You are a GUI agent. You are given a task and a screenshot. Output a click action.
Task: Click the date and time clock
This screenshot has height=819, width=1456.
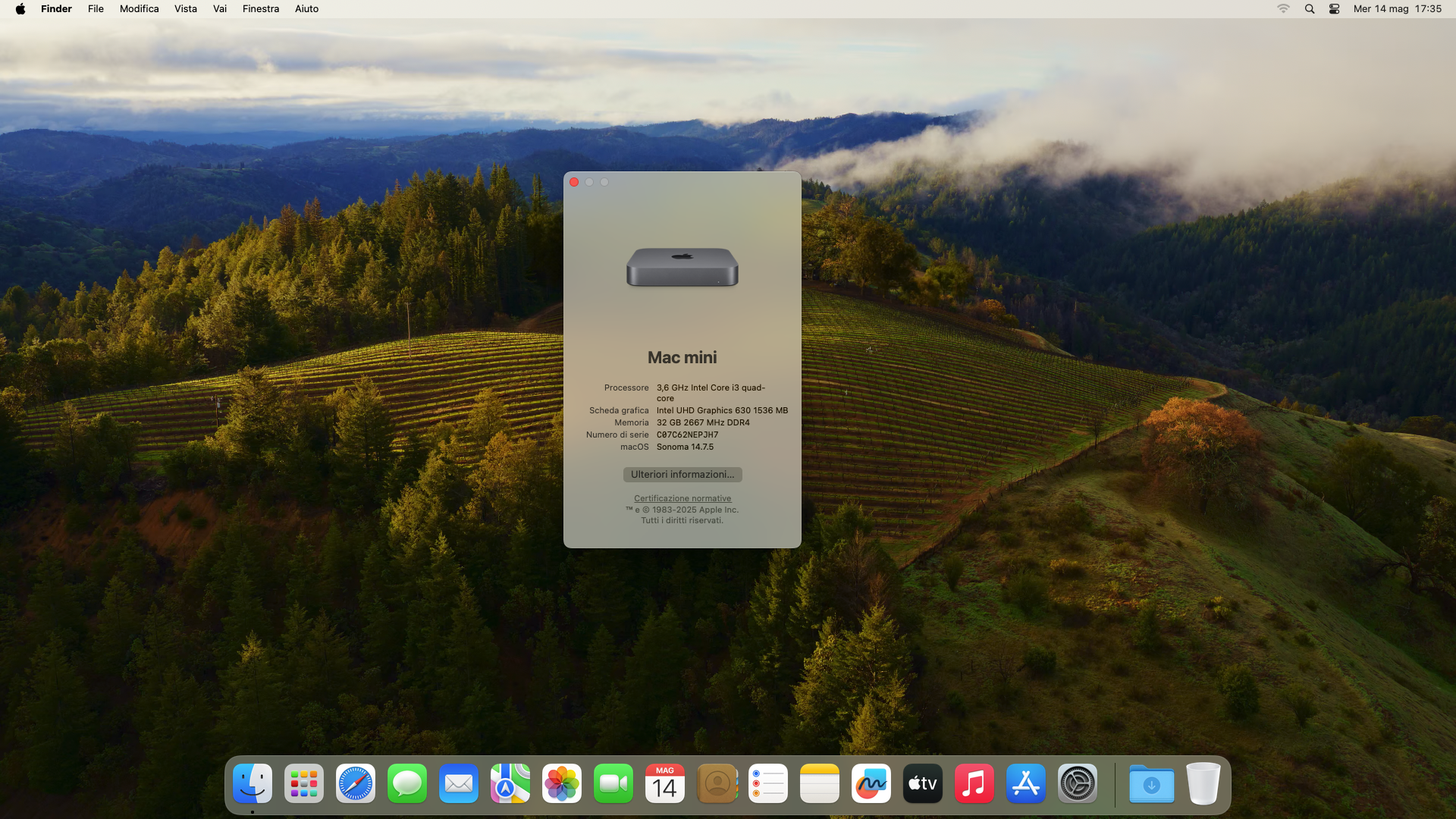click(1397, 9)
